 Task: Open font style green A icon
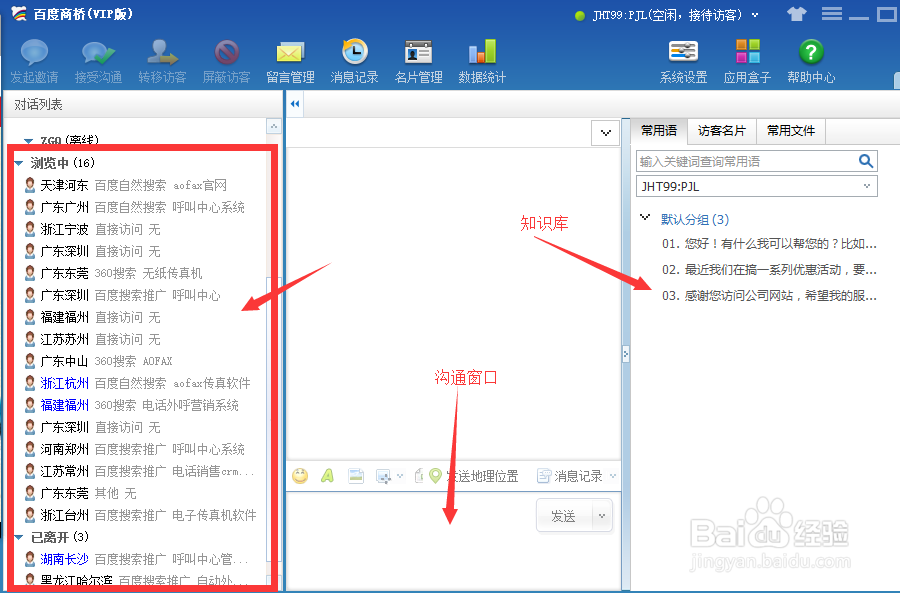pyautogui.click(x=327, y=475)
